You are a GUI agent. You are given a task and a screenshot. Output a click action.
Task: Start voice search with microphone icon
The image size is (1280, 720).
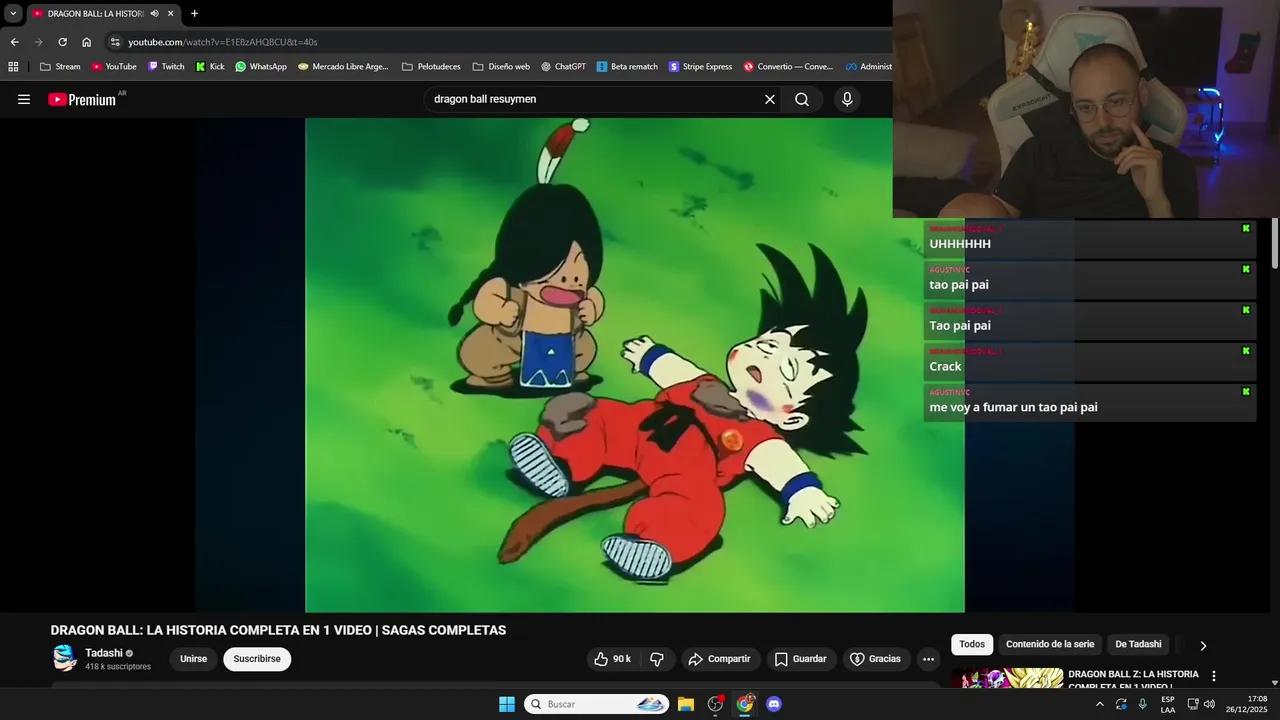(847, 99)
